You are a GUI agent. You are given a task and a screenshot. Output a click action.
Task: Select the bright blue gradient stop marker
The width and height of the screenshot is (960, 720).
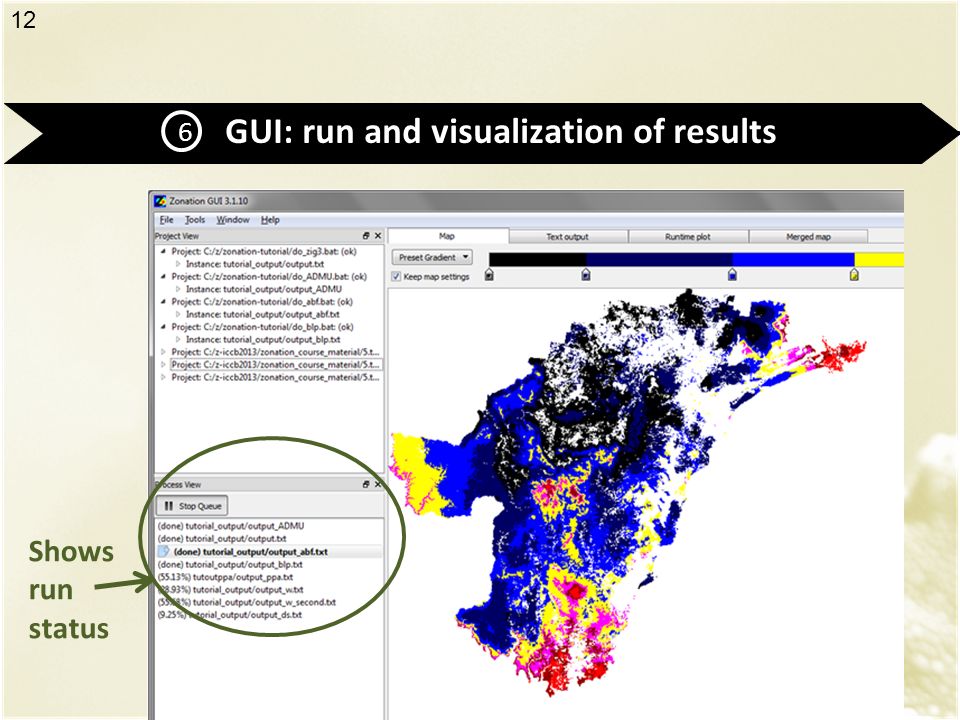coord(732,274)
